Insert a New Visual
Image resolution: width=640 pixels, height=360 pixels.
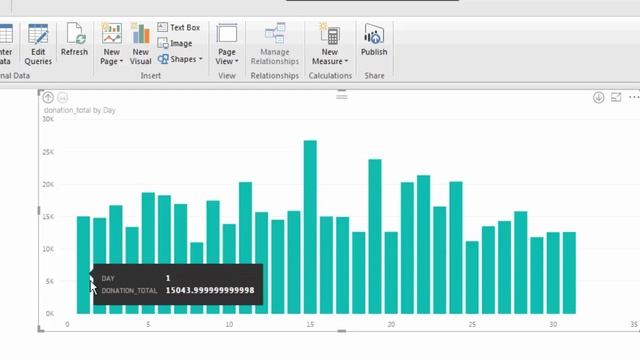[140, 44]
